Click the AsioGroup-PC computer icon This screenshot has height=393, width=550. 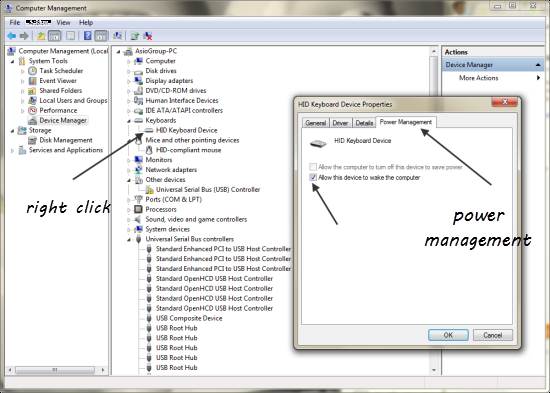click(128, 51)
